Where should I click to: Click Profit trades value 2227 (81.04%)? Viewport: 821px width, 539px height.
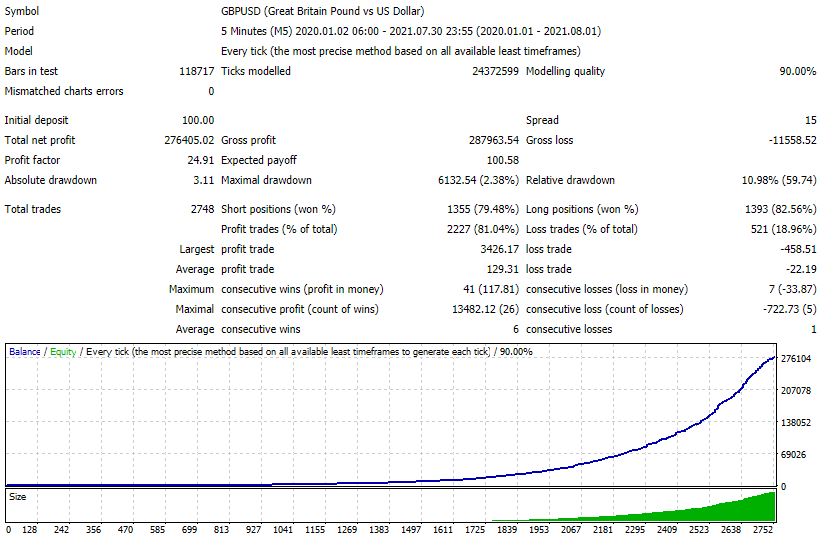(483, 229)
